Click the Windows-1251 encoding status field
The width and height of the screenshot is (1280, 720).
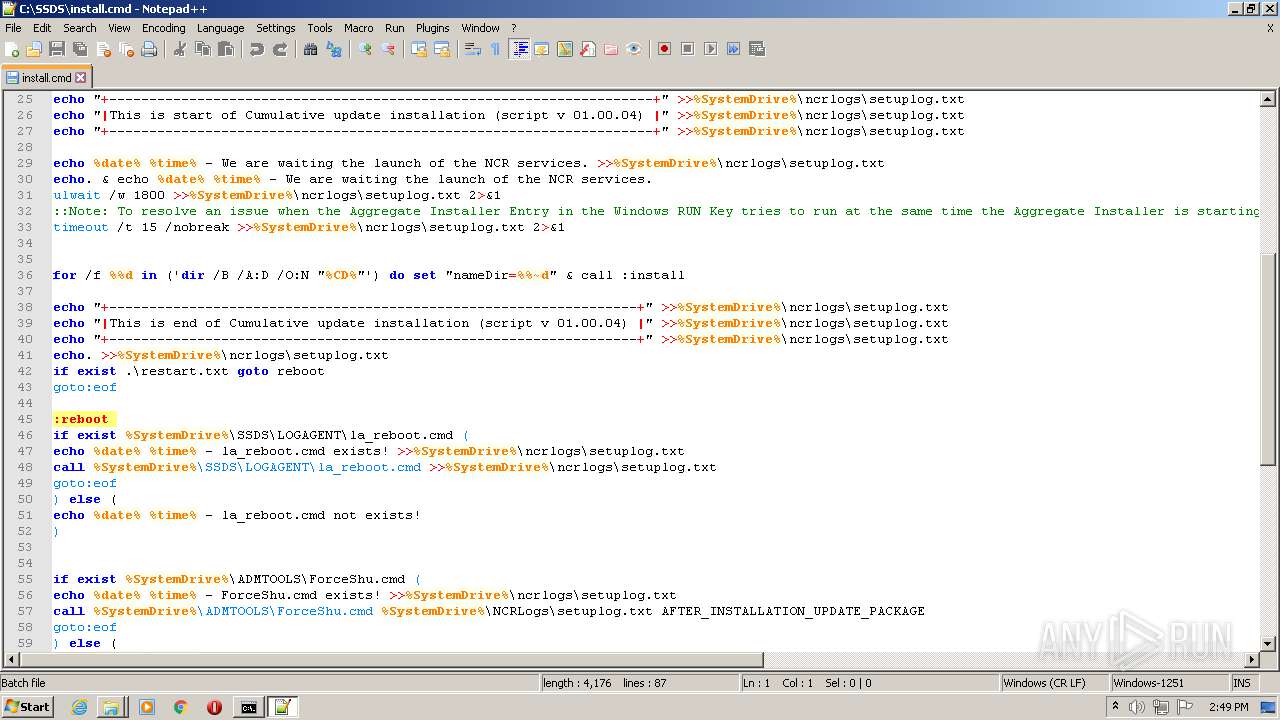tap(1168, 683)
